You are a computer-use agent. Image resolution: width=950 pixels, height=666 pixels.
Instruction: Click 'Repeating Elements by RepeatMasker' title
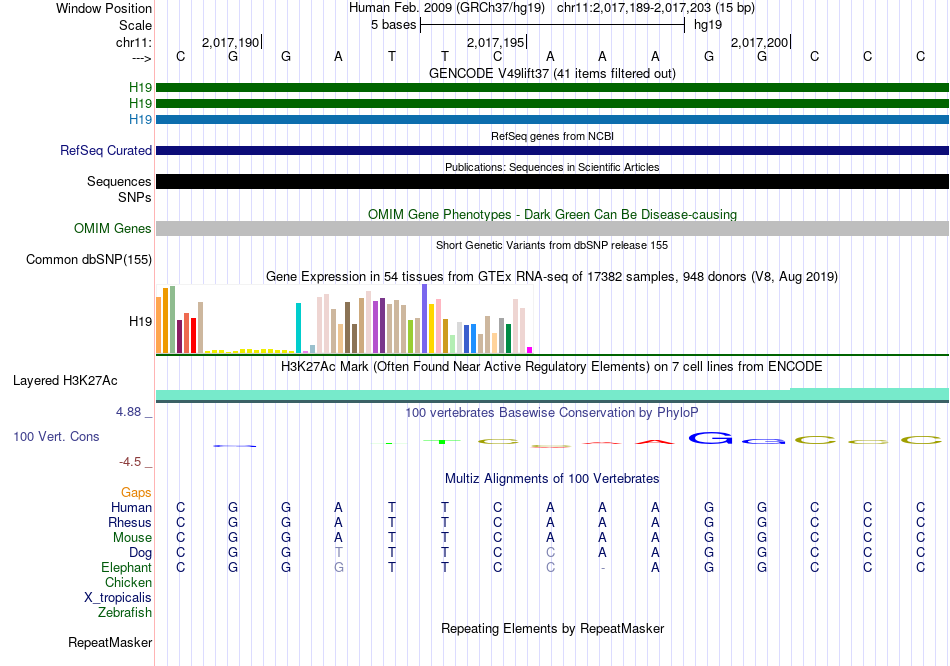(x=552, y=628)
